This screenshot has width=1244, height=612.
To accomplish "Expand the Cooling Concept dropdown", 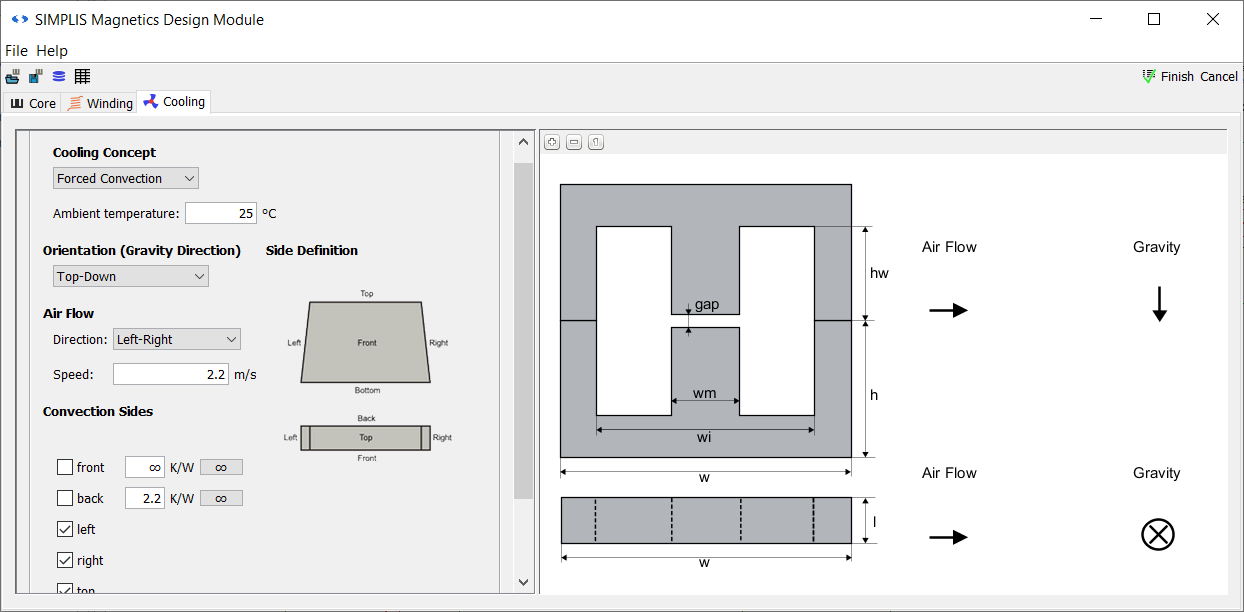I will tap(125, 178).
